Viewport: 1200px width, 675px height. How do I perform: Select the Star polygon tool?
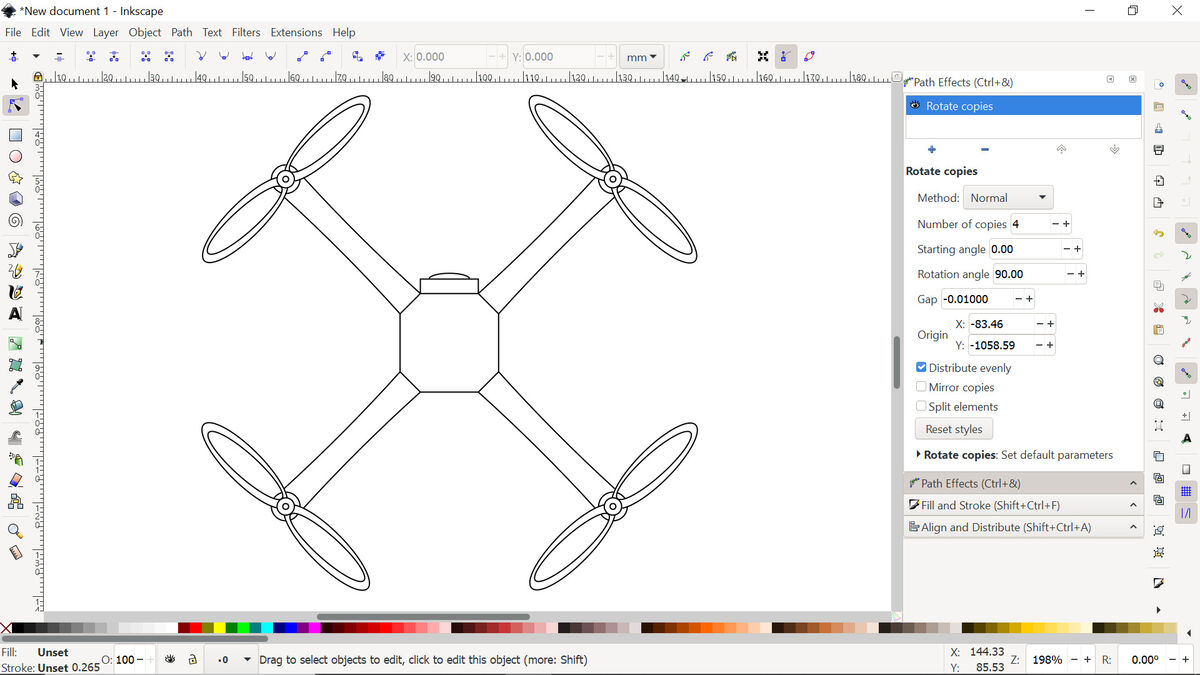(x=15, y=178)
